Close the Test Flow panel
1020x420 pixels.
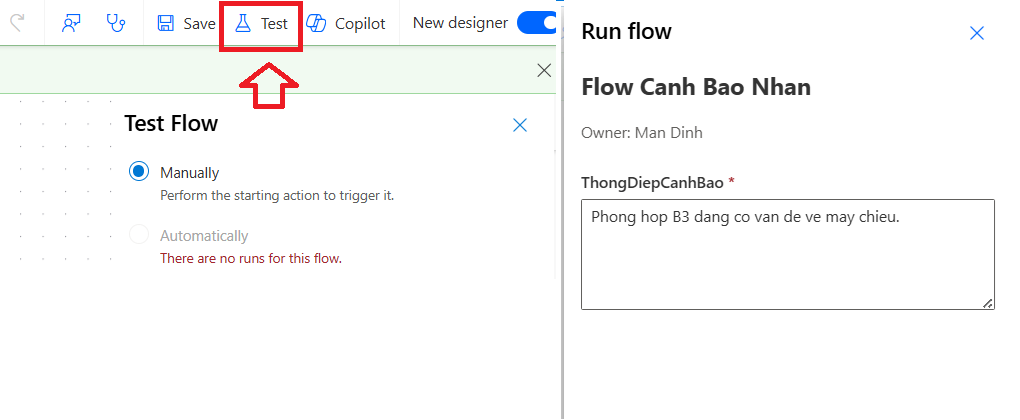click(520, 125)
